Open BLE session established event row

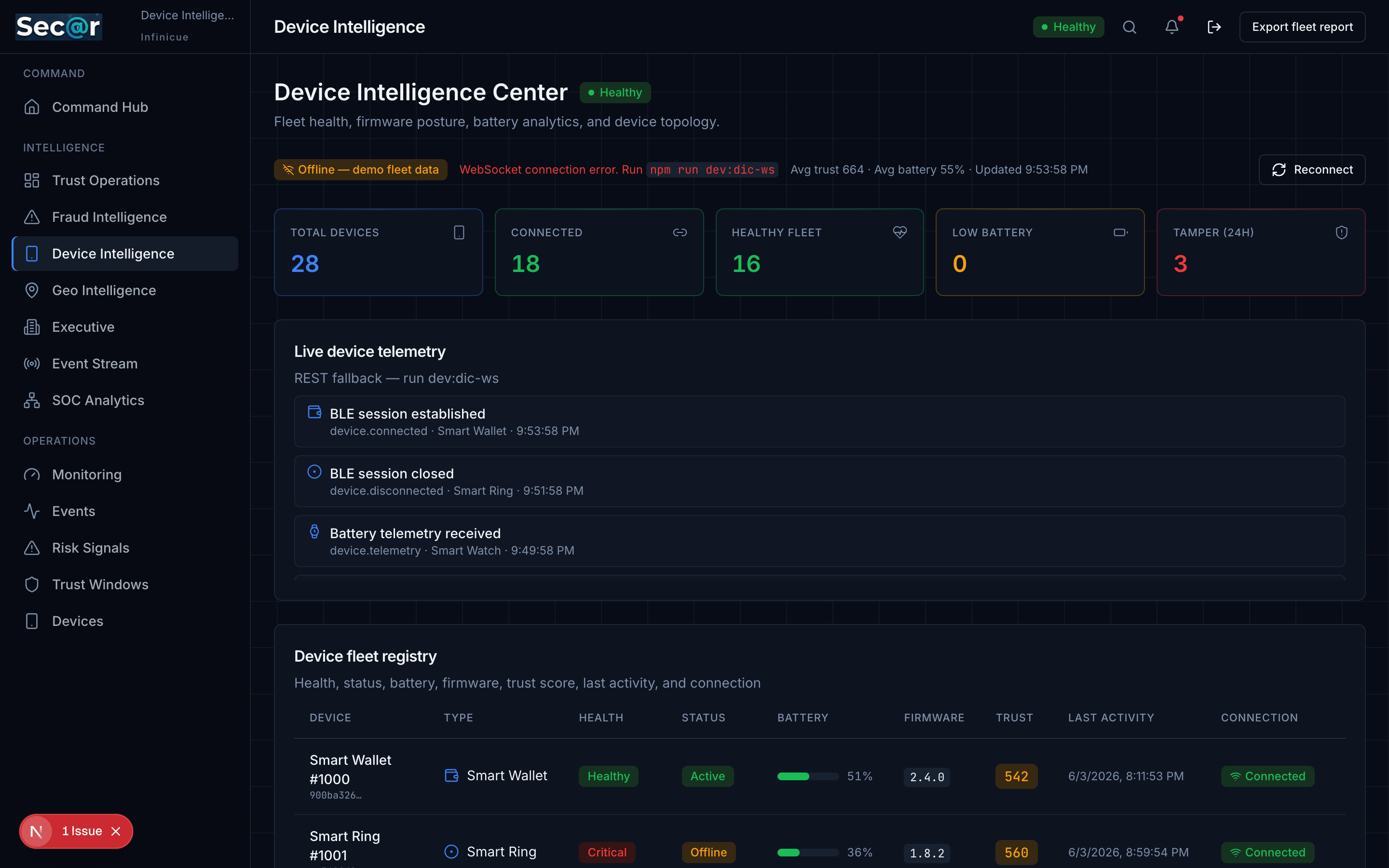point(819,421)
